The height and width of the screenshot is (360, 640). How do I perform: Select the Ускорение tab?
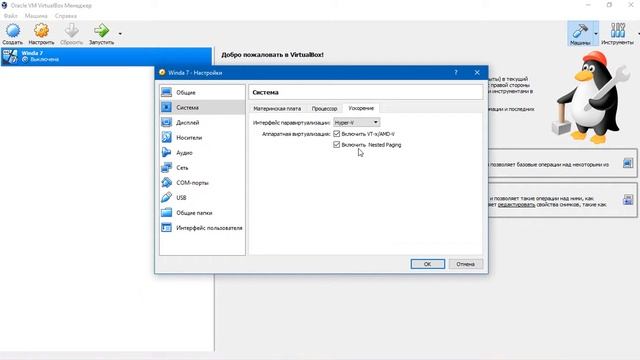[361, 108]
